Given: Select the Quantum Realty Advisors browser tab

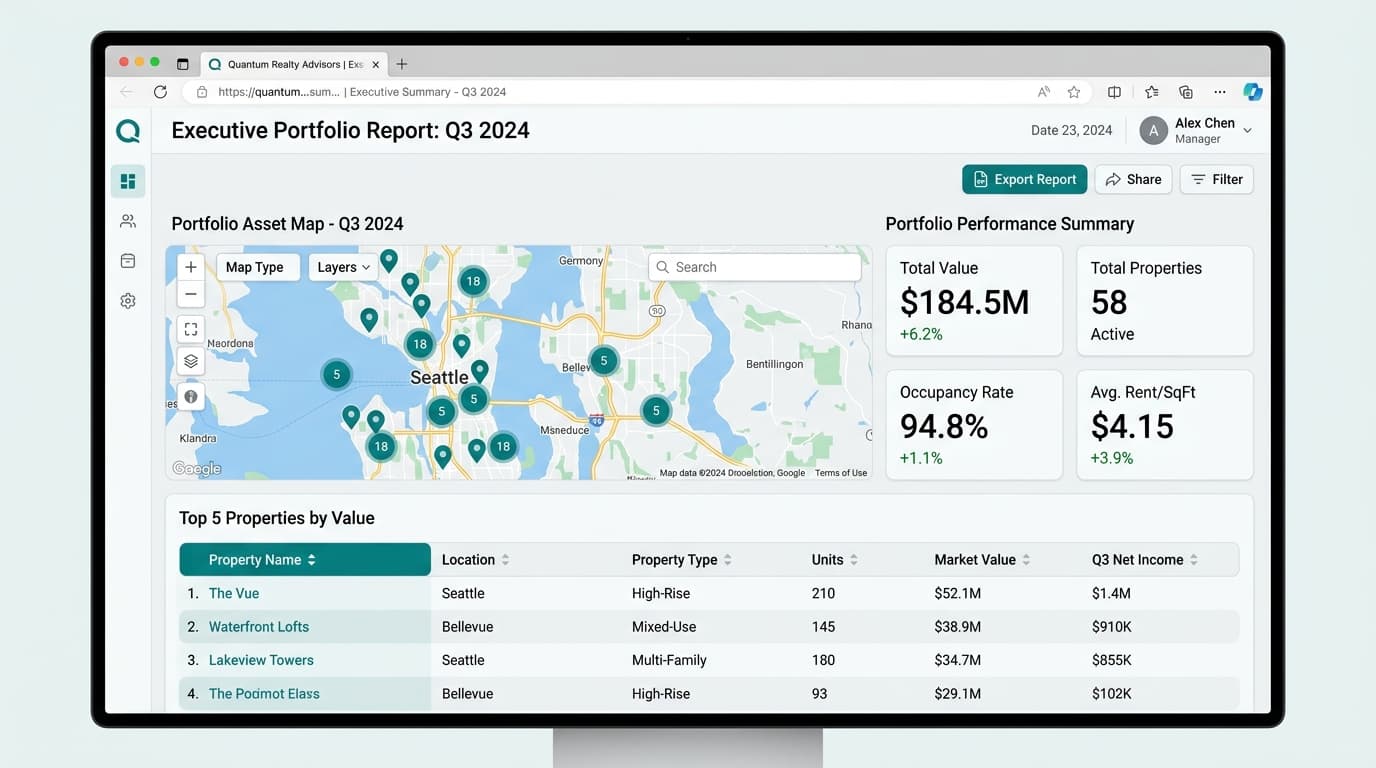Looking at the screenshot, I should [295, 64].
